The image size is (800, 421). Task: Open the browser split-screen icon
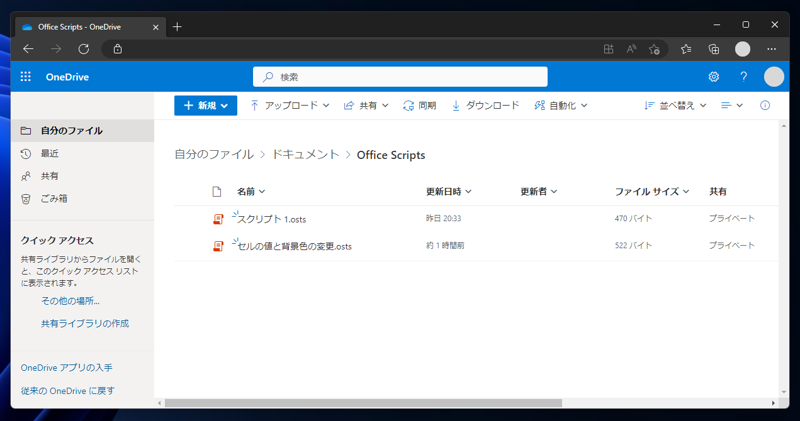(608, 49)
